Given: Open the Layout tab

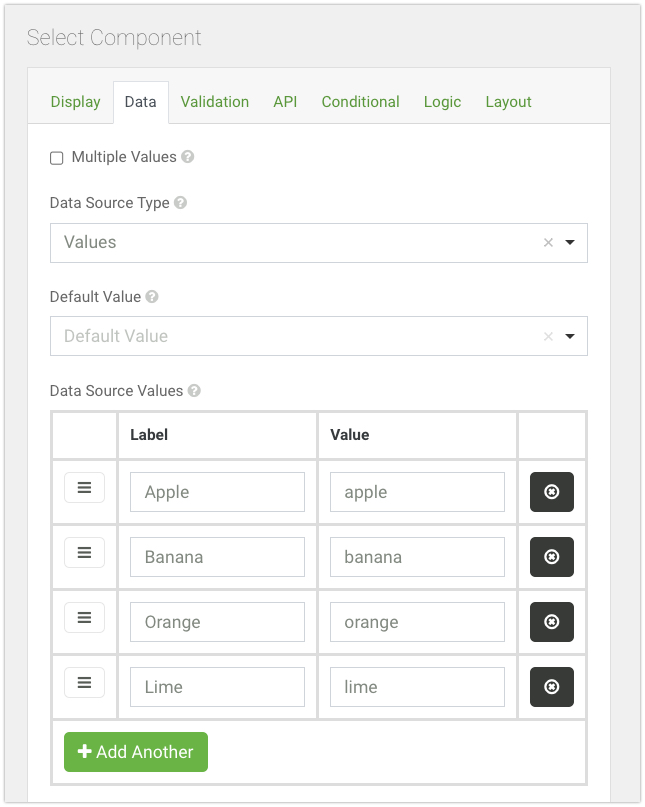Looking at the screenshot, I should coord(508,102).
